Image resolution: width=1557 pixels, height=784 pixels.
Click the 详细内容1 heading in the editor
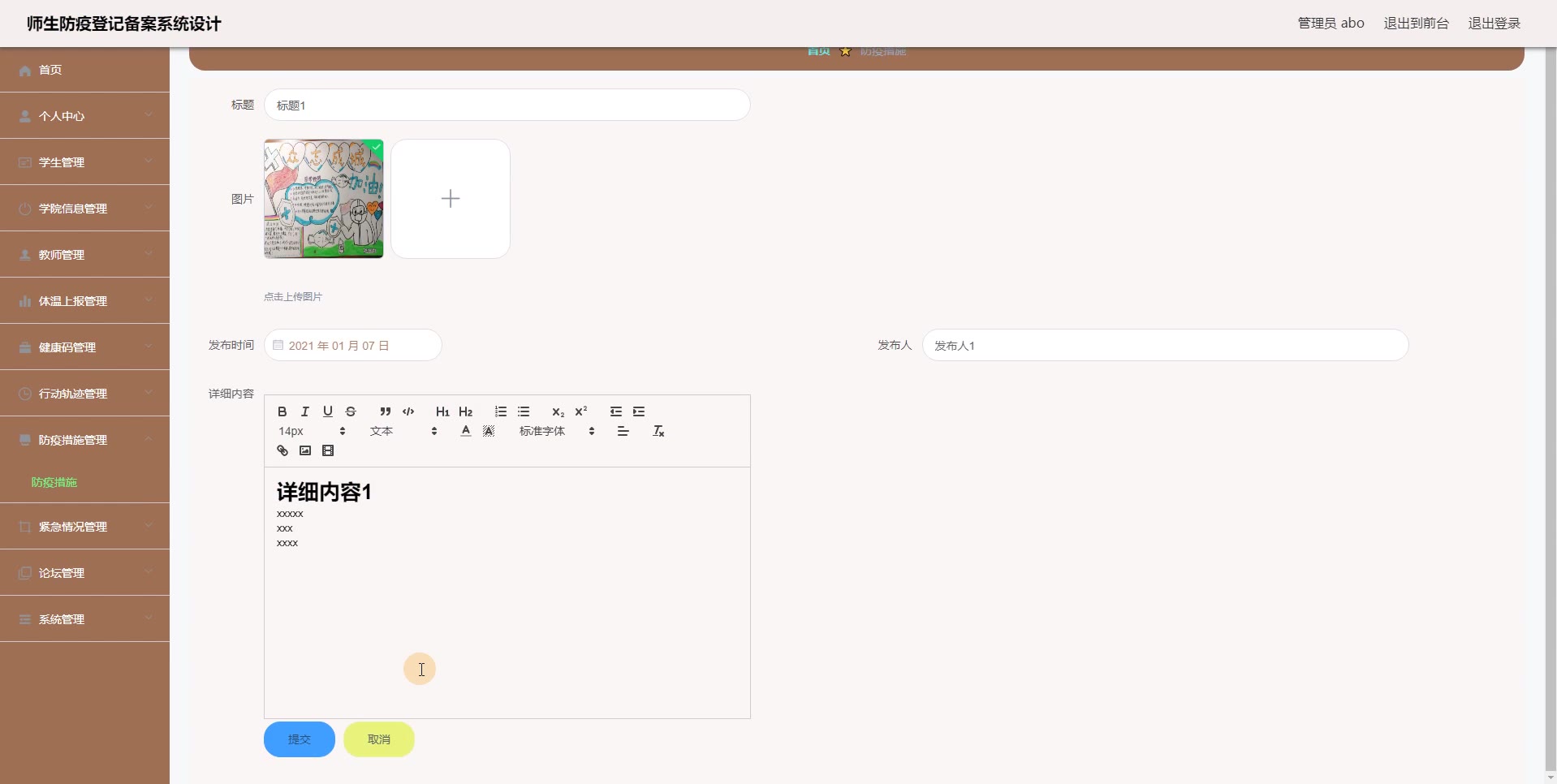coord(324,492)
